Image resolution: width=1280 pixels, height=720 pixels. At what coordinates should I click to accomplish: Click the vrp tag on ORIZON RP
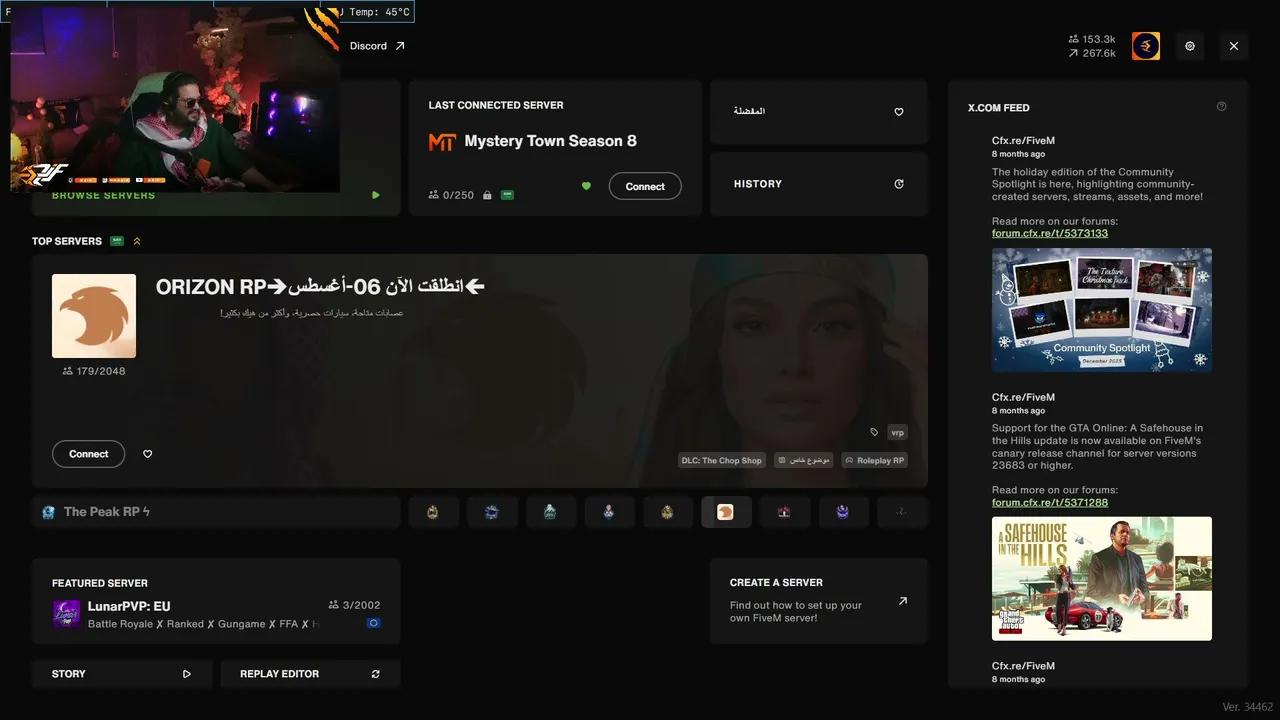[897, 432]
